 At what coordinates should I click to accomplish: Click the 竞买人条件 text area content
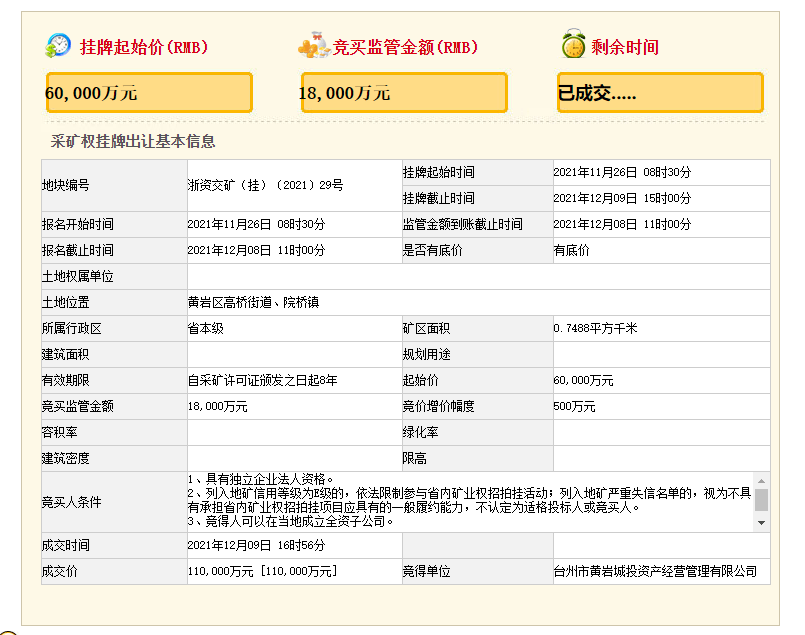coord(470,501)
